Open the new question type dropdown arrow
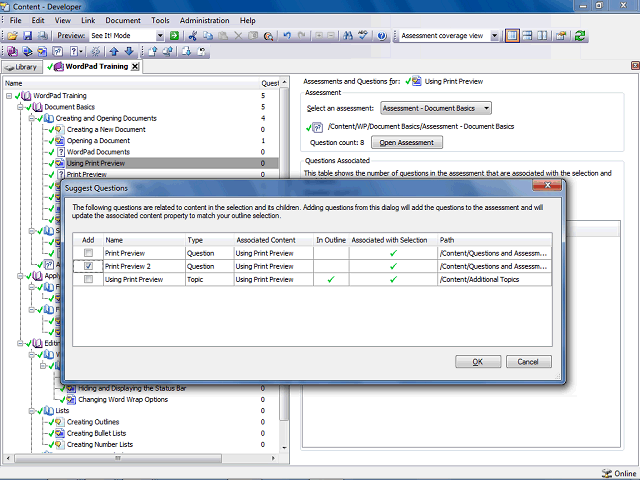This screenshot has height=480, width=640. pyautogui.click(x=81, y=51)
